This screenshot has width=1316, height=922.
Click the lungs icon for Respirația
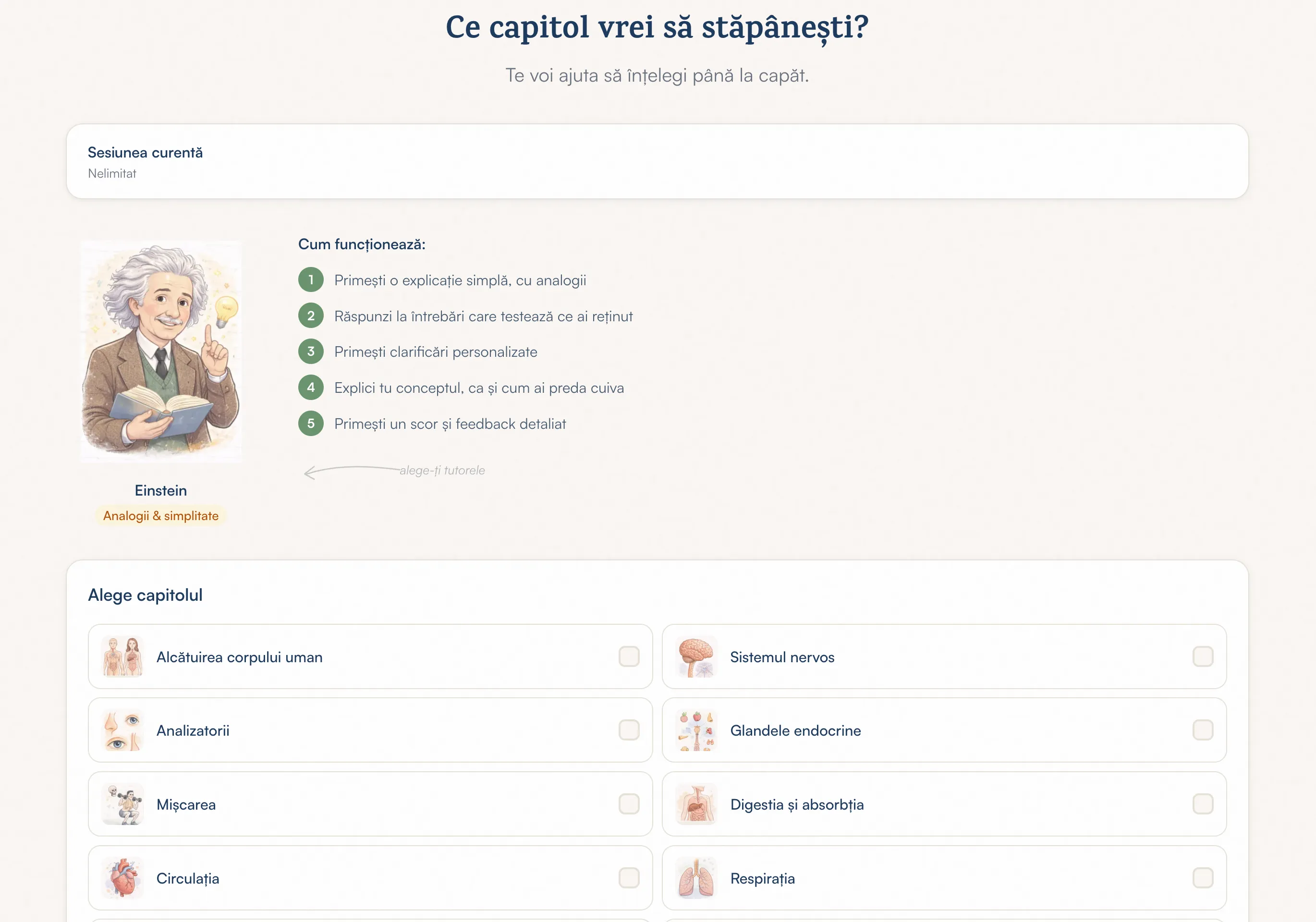(x=696, y=878)
